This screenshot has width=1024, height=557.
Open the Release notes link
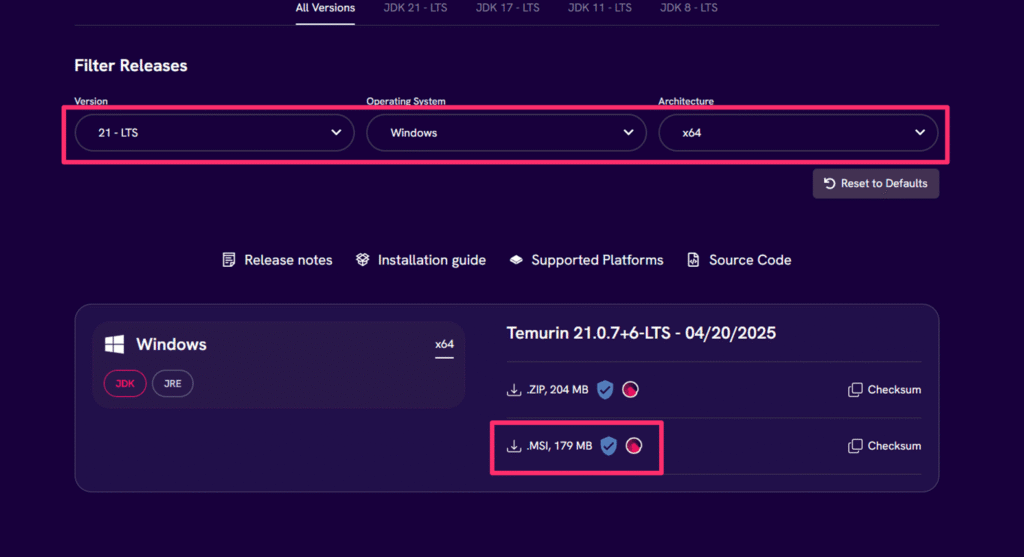(278, 260)
